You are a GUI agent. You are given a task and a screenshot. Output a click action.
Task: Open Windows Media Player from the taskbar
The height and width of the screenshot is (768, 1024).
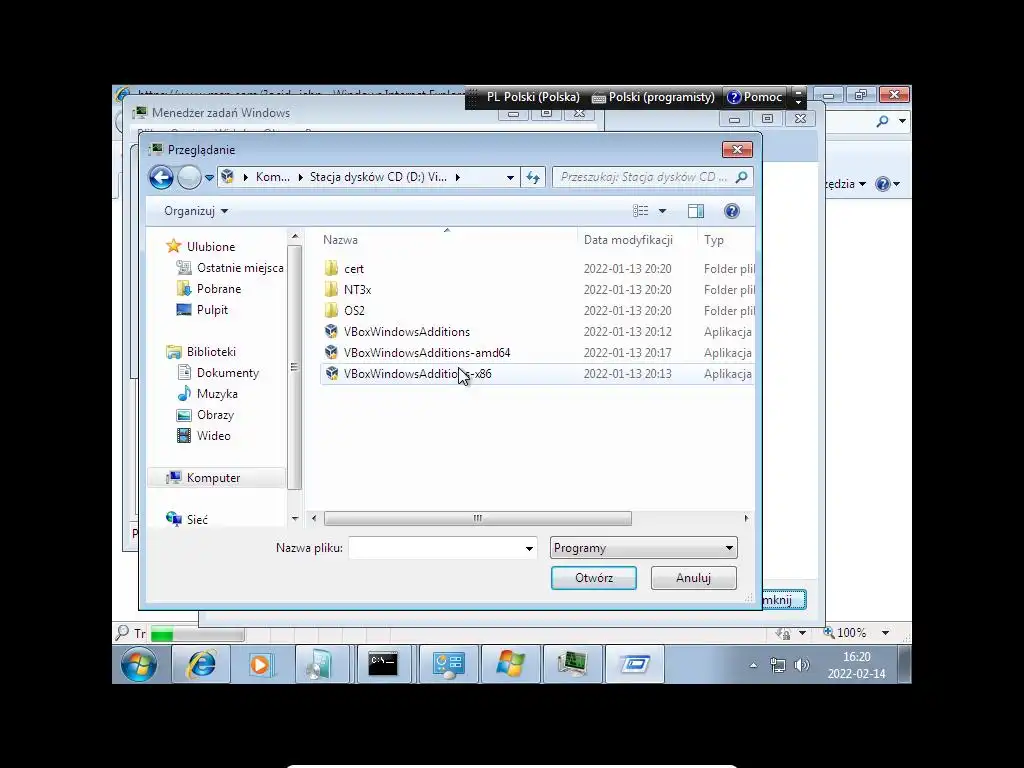tap(261, 665)
